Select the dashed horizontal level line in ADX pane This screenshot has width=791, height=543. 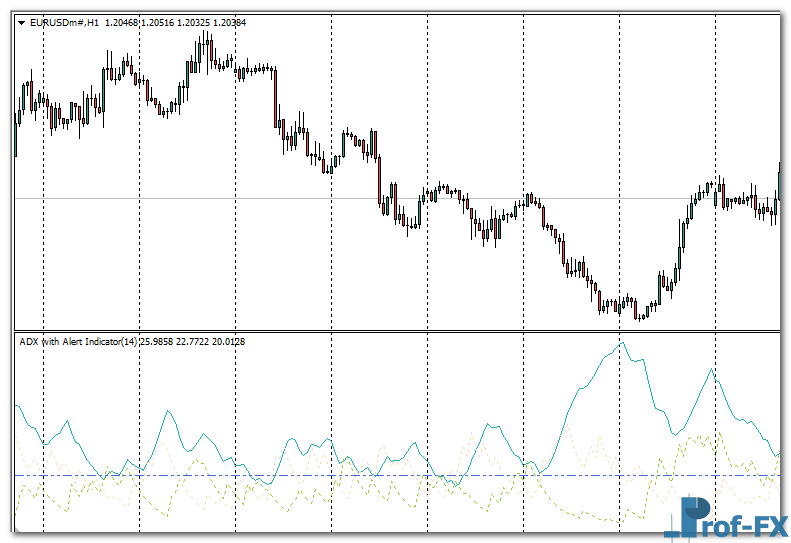[x=300, y=475]
